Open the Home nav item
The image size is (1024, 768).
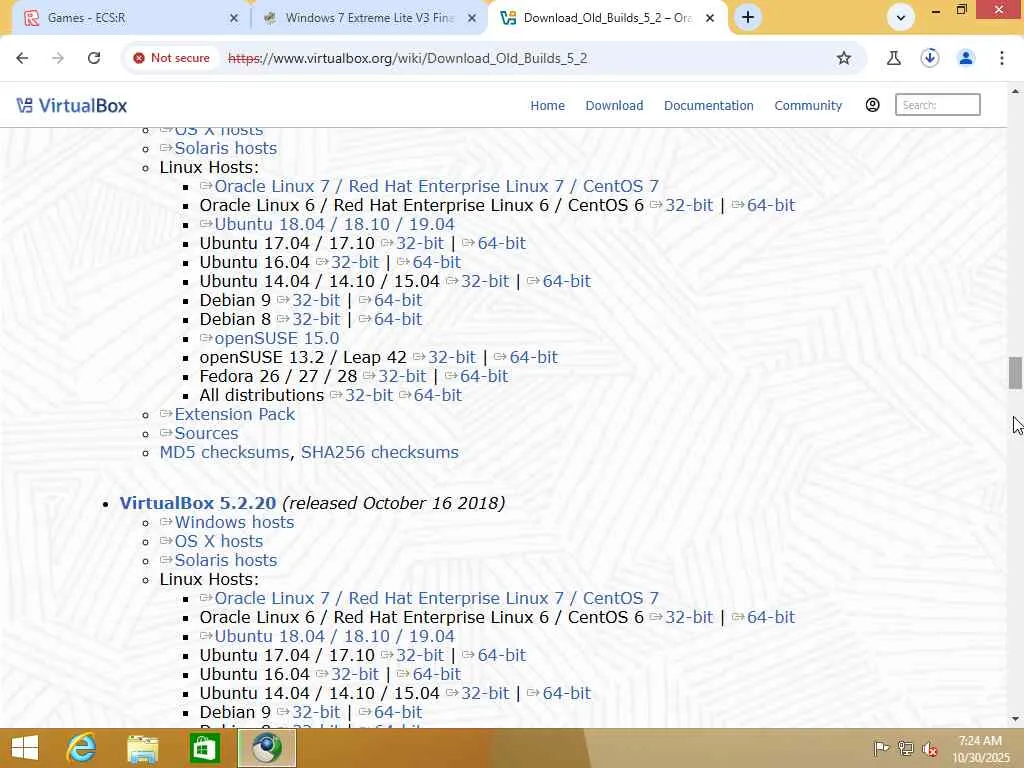point(547,105)
